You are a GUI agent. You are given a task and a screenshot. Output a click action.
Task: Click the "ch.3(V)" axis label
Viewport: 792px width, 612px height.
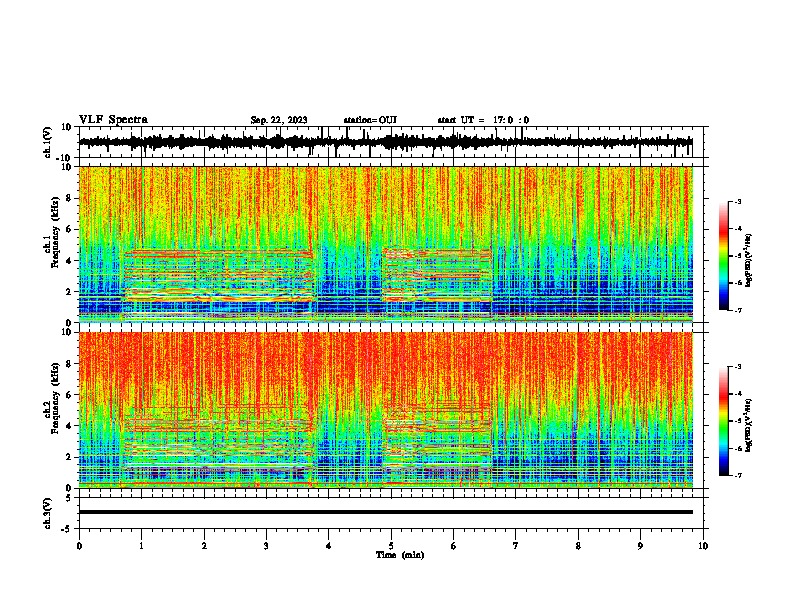click(48, 514)
